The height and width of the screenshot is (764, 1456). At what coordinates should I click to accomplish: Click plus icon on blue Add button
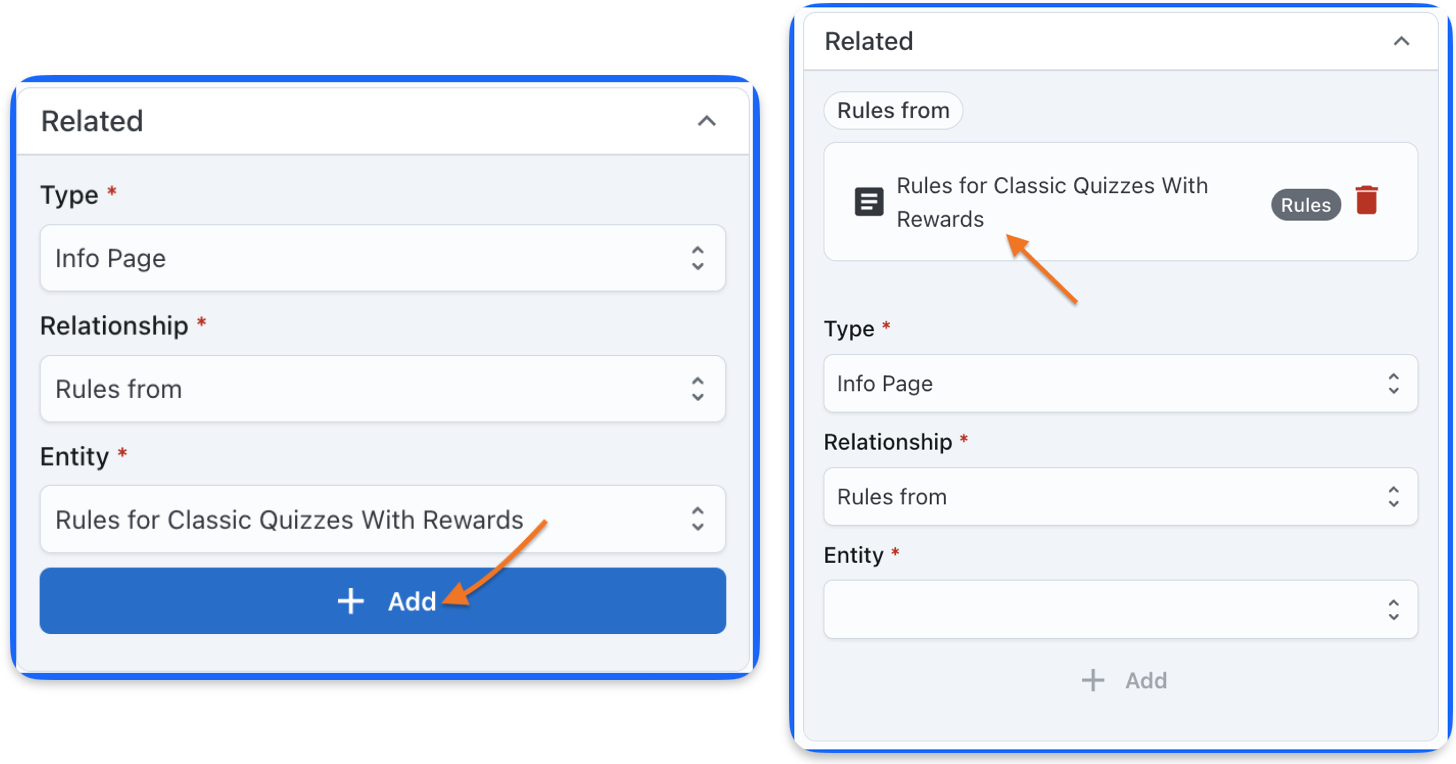point(350,601)
